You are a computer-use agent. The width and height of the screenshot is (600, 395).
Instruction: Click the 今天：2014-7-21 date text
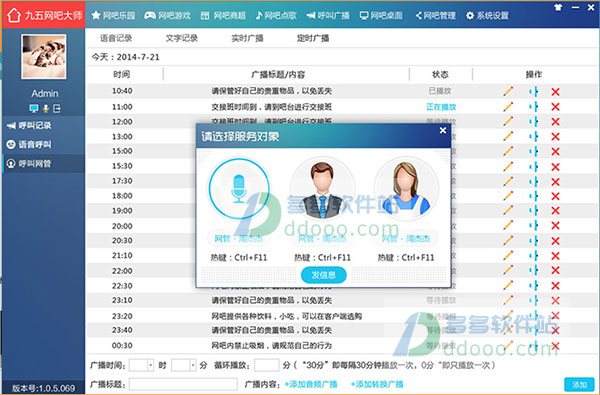click(125, 57)
